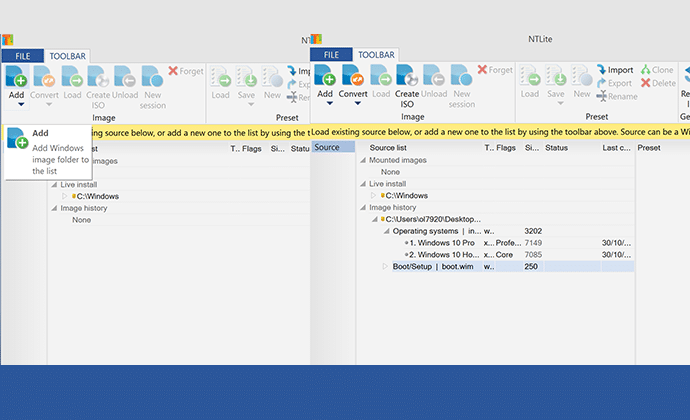The width and height of the screenshot is (690, 420).
Task: Click Delete preset in right window
Action: [658, 83]
